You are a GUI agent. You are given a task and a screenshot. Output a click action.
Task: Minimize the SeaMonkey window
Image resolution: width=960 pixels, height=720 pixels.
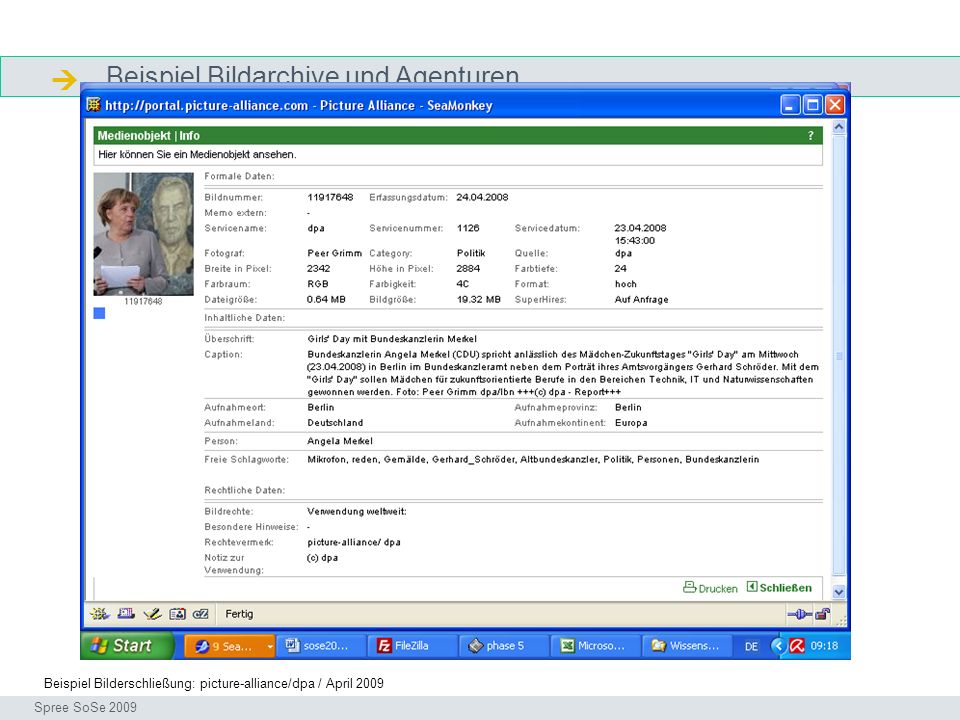click(790, 105)
